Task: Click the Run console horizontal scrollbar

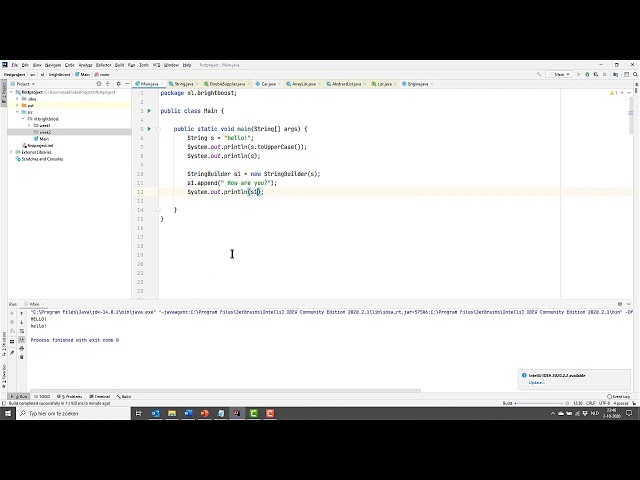Action: coord(226,391)
